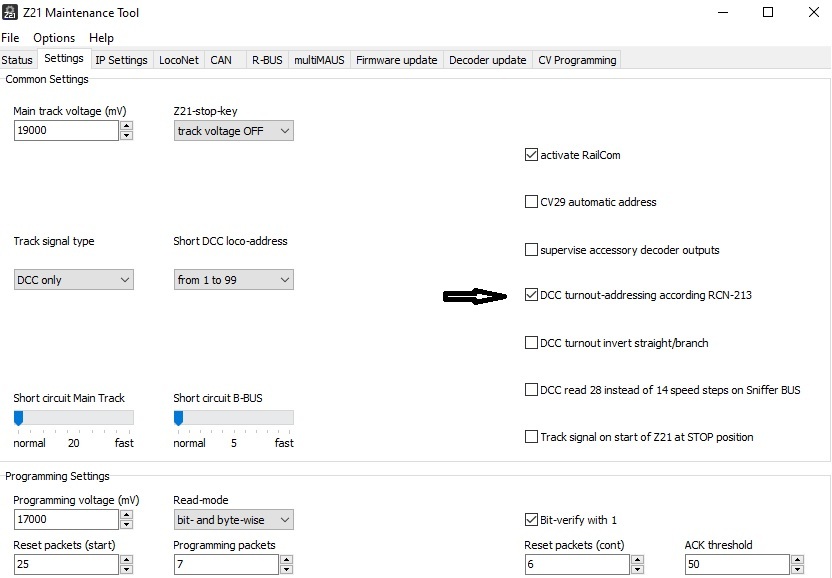
Task: Decrease Reset packets (cont) value
Action: tap(637, 569)
